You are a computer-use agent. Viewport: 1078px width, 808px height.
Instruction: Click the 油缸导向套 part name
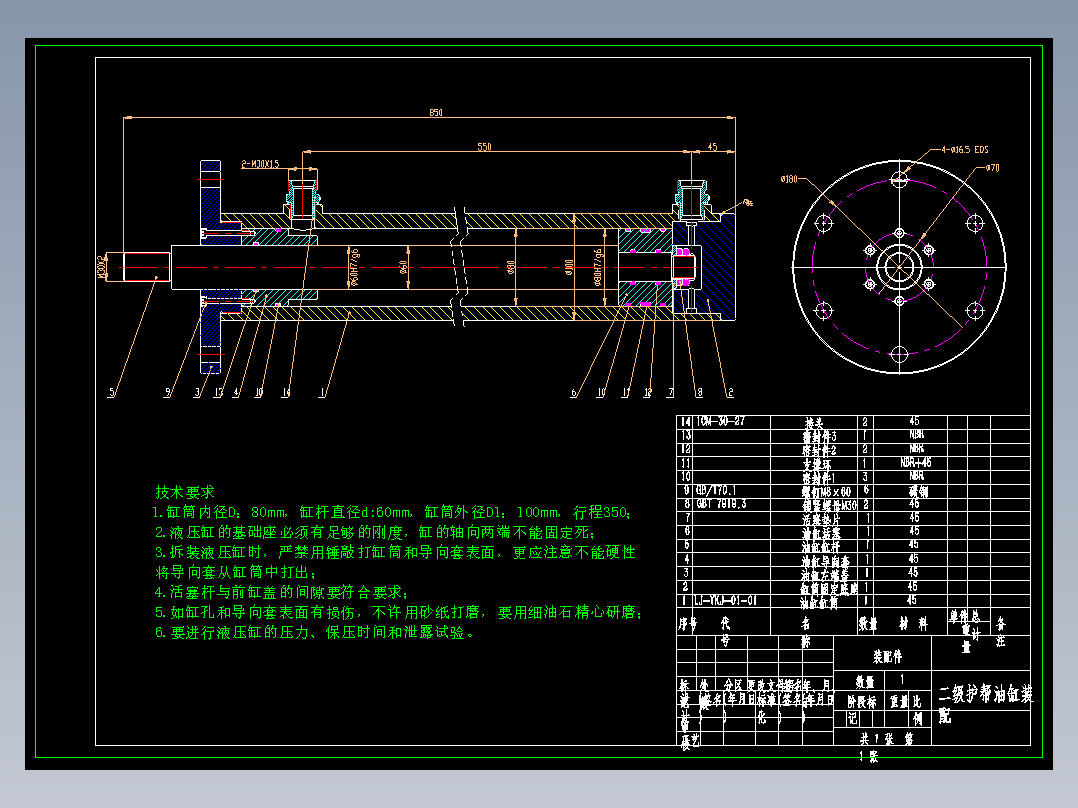coord(825,561)
